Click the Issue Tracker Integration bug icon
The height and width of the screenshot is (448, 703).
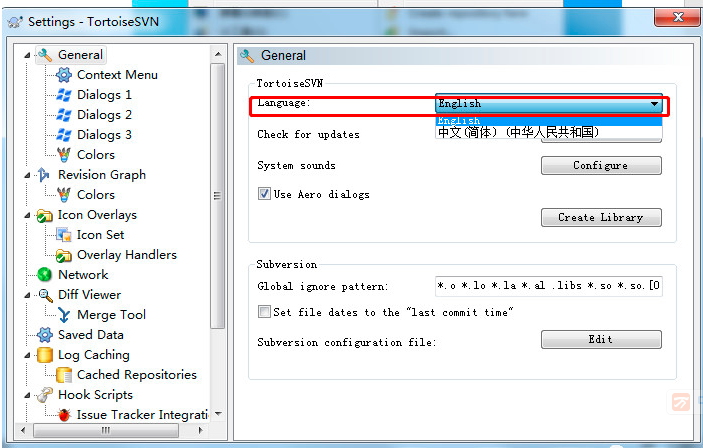(64, 415)
